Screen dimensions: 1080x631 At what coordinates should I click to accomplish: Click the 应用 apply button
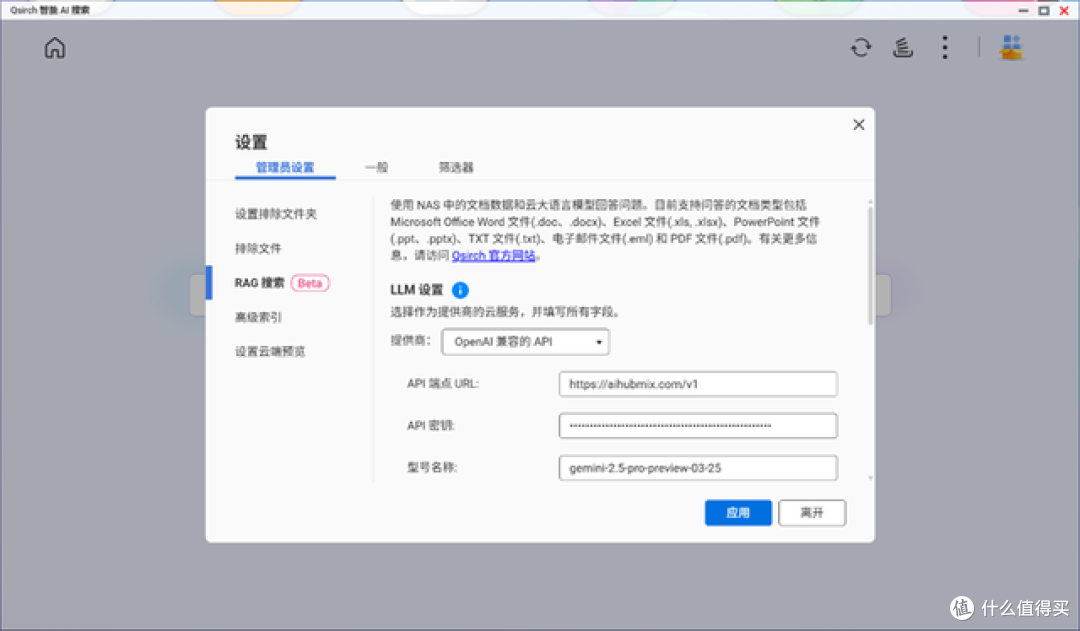click(x=738, y=513)
